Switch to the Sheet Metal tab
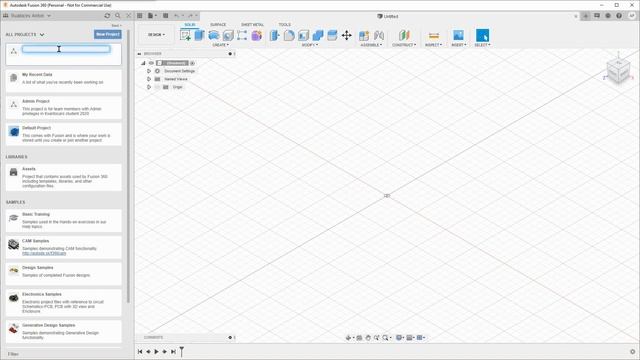Image resolution: width=640 pixels, height=360 pixels. click(x=252, y=25)
